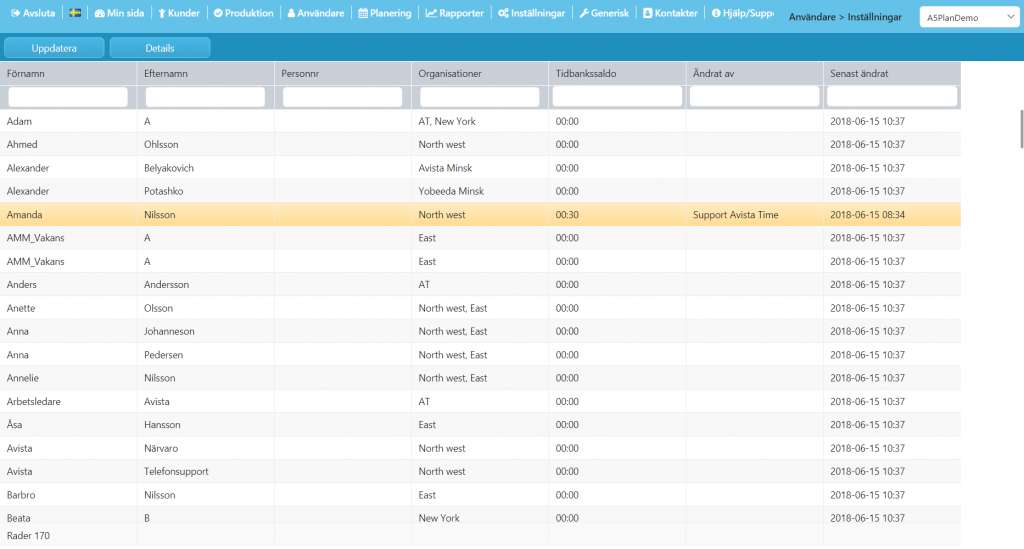Focus the Organisationer filter field

pos(479,97)
